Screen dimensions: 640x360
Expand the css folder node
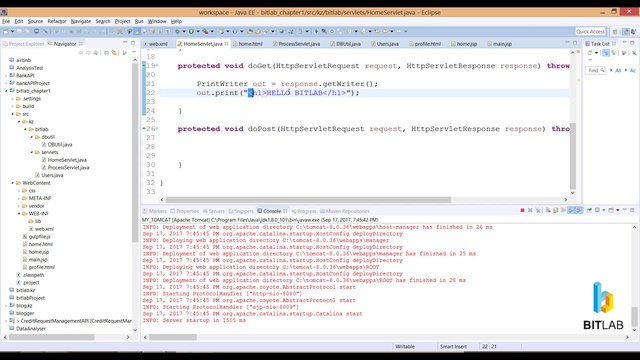point(19,191)
